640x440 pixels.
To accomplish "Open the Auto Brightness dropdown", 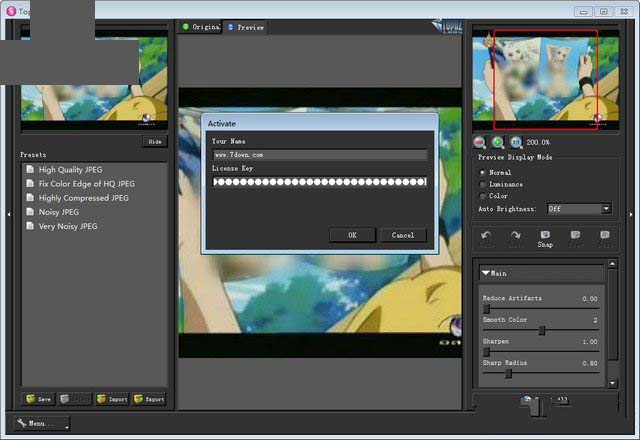I will point(579,209).
